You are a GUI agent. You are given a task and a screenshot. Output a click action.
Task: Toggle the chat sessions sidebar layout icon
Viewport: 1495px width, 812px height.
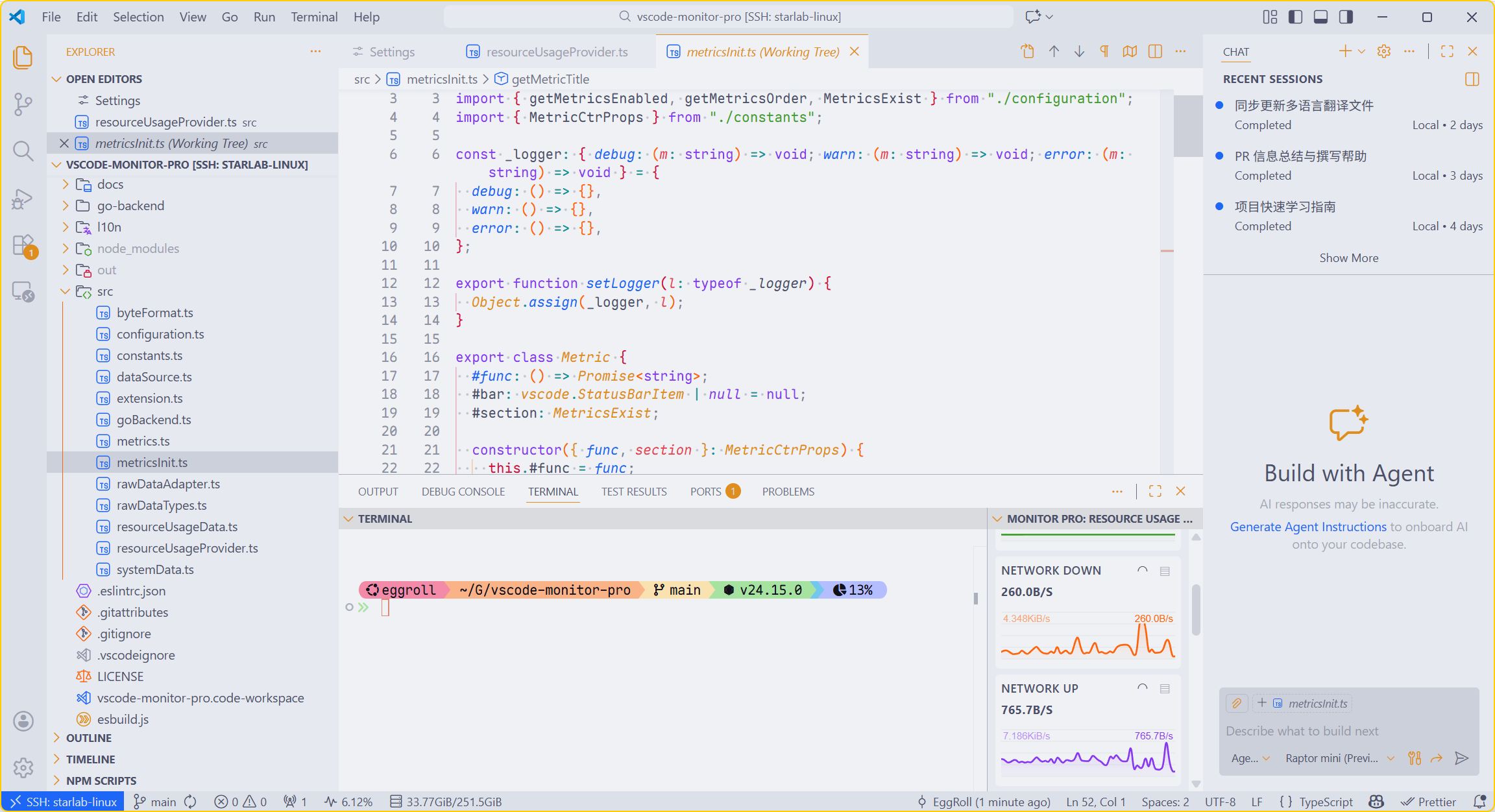(x=1472, y=79)
